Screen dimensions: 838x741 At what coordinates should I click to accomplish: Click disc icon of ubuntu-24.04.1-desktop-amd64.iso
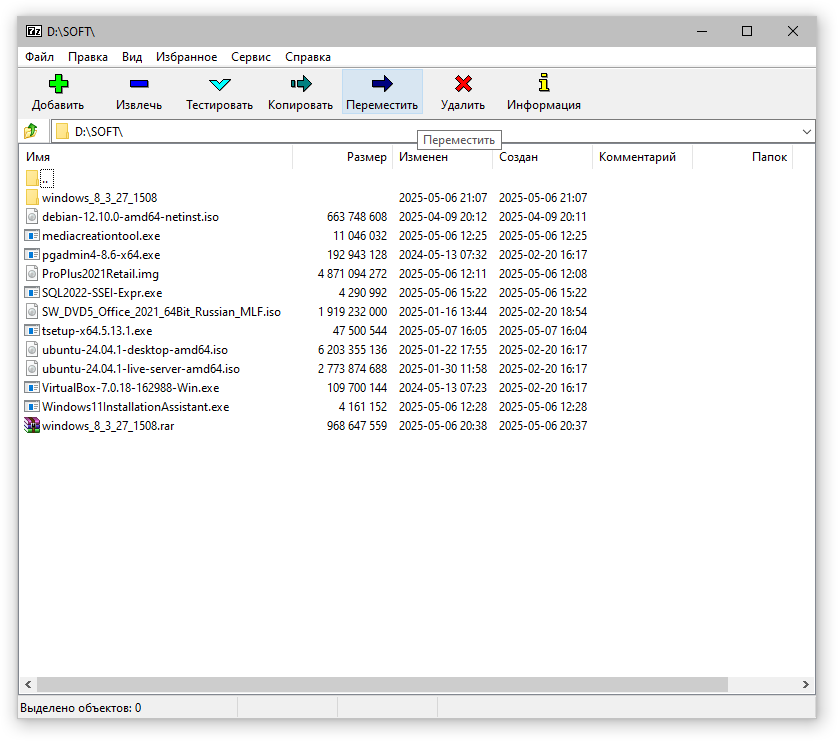[x=32, y=349]
